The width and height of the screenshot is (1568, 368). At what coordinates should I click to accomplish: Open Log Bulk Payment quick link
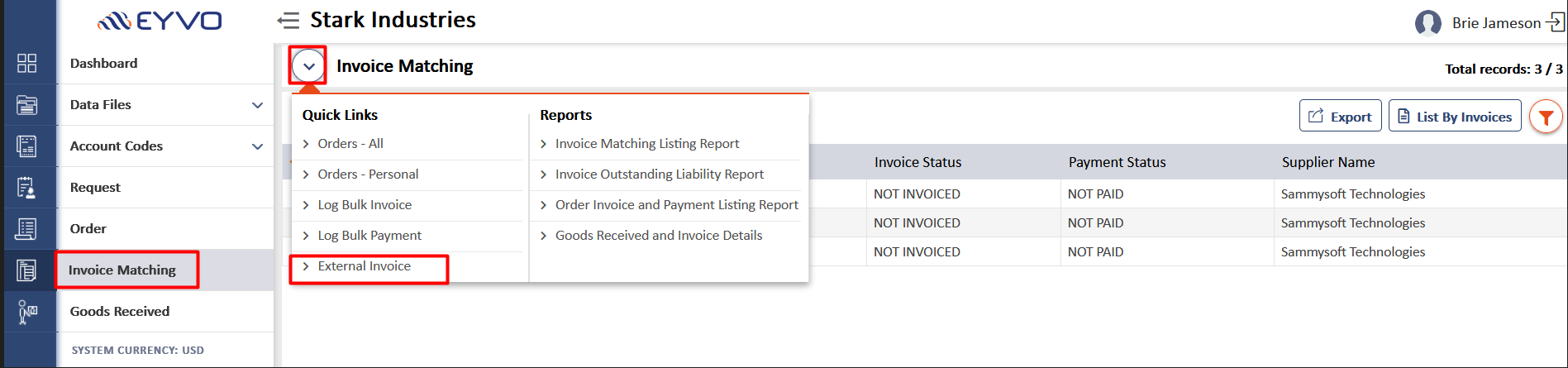[x=369, y=236]
